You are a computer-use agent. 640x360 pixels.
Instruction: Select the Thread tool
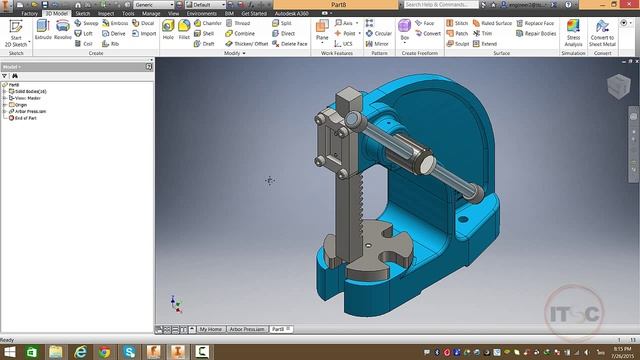[238, 23]
